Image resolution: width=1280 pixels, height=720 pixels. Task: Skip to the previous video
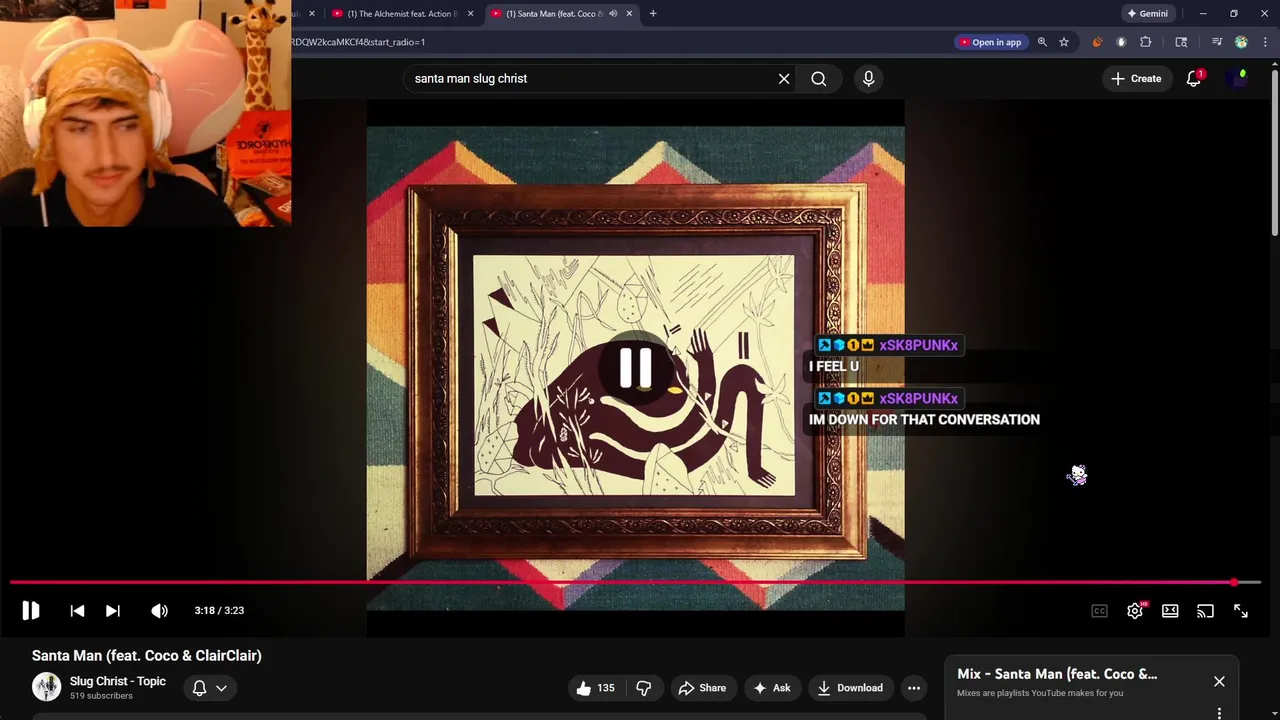coord(77,610)
